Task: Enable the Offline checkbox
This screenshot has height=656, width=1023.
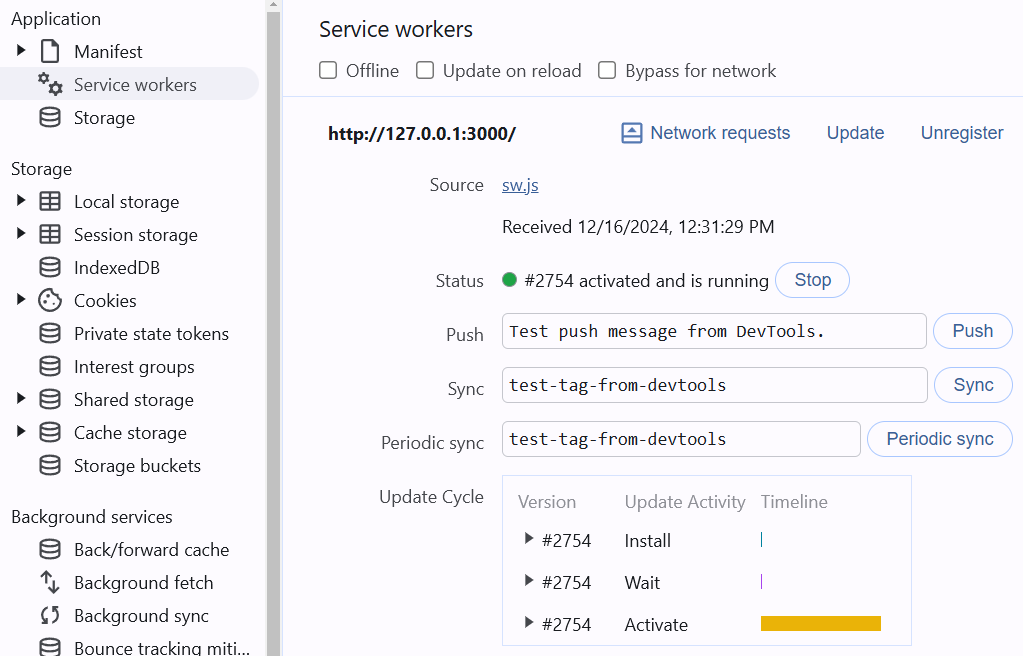Action: [x=328, y=70]
